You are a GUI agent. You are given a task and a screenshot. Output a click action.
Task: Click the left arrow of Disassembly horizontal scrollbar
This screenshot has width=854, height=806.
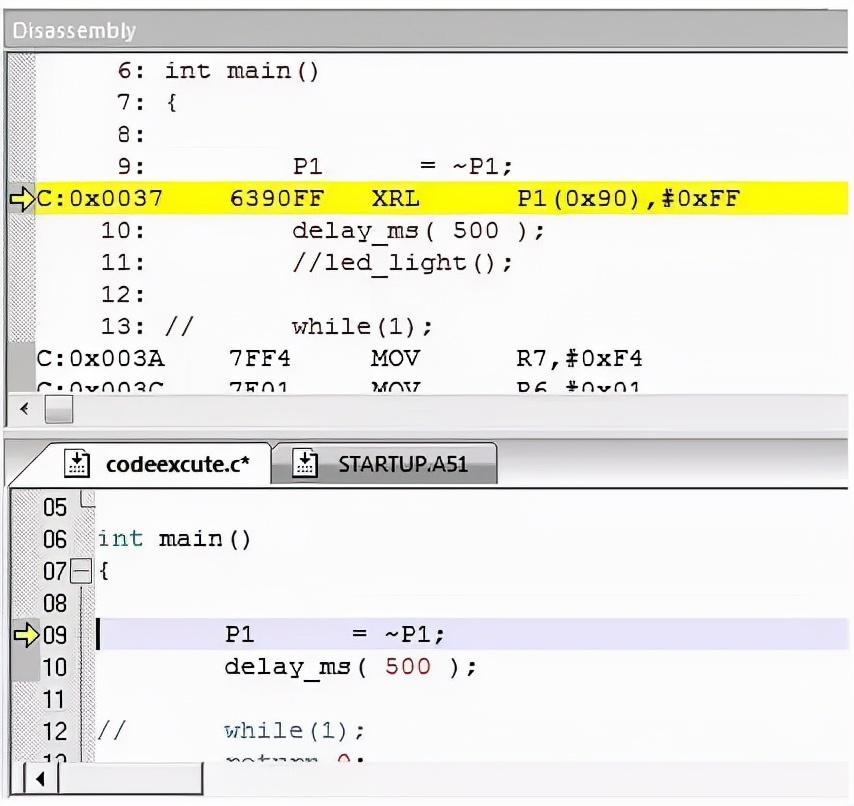point(24,409)
